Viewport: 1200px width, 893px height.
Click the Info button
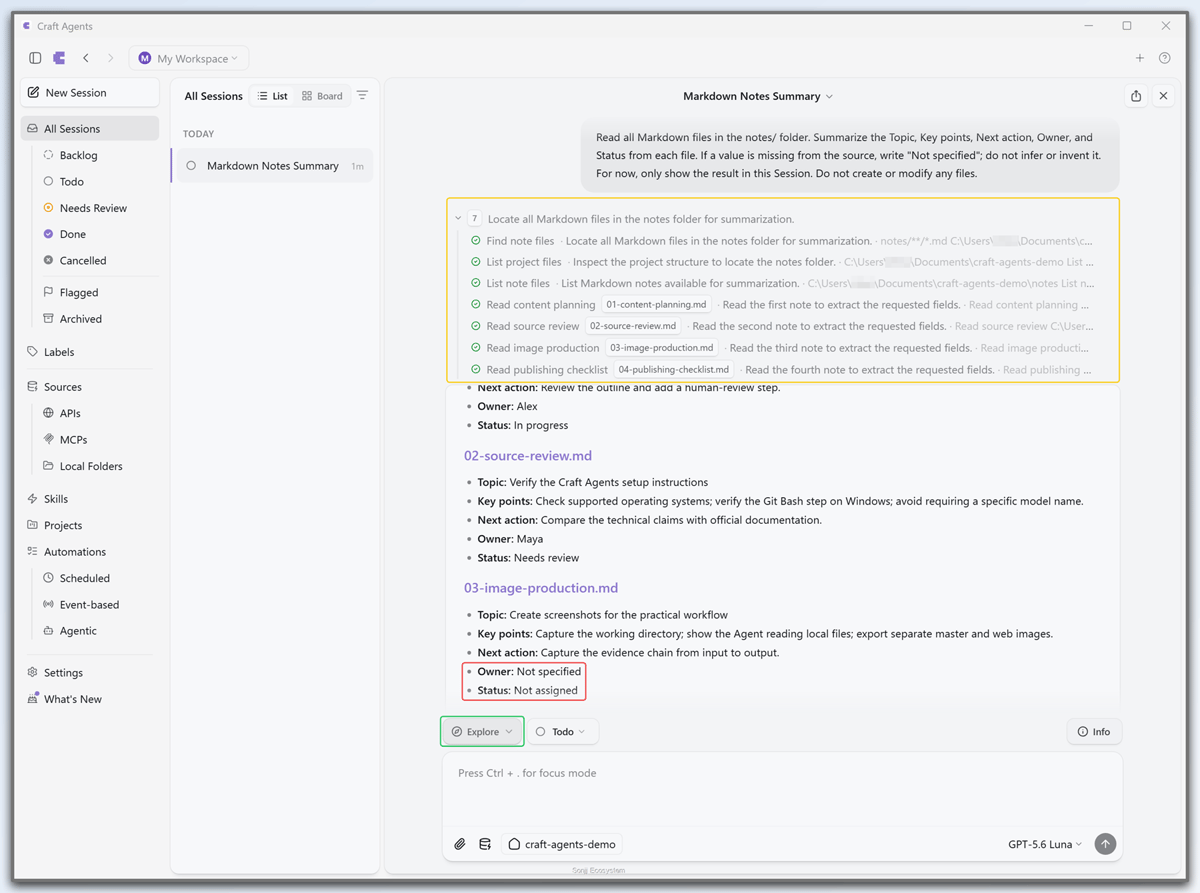[1094, 732]
